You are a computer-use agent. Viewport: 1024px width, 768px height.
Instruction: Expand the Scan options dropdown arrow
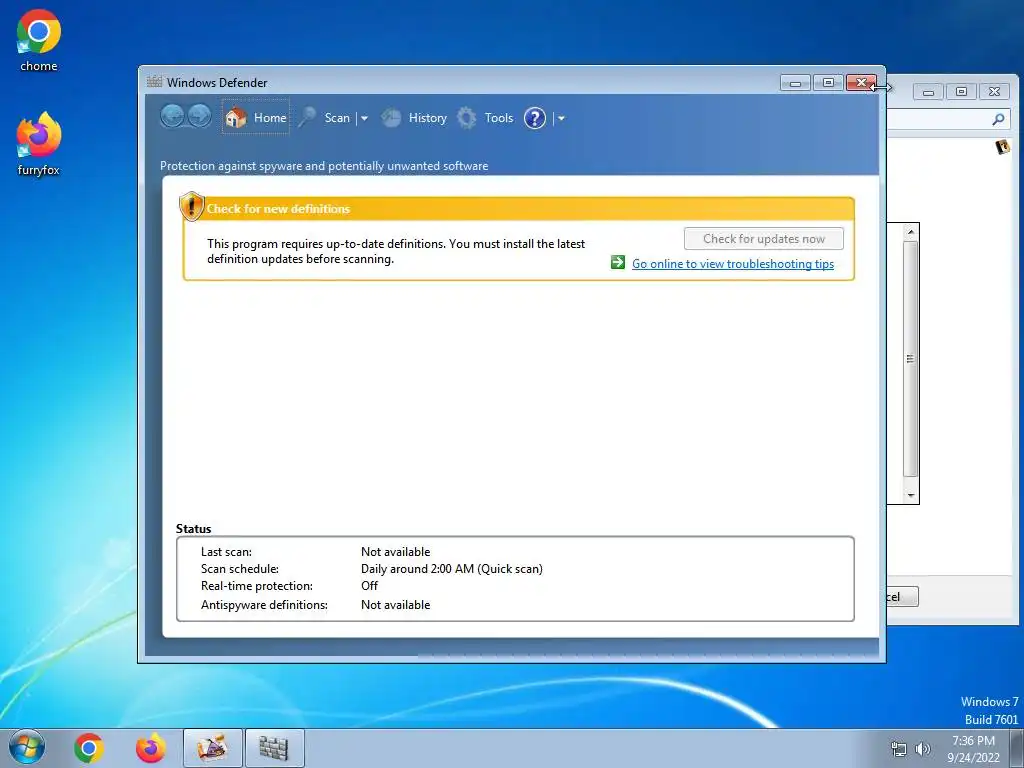click(x=364, y=118)
